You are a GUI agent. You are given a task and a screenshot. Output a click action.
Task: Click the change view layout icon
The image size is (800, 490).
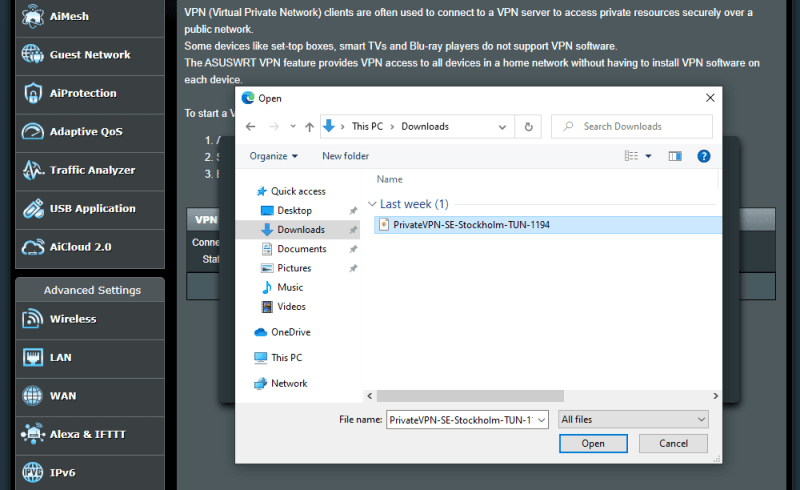(x=631, y=156)
